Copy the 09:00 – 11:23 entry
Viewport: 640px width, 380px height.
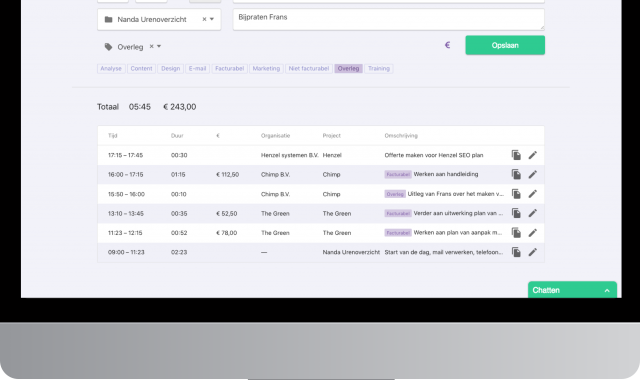click(x=516, y=252)
